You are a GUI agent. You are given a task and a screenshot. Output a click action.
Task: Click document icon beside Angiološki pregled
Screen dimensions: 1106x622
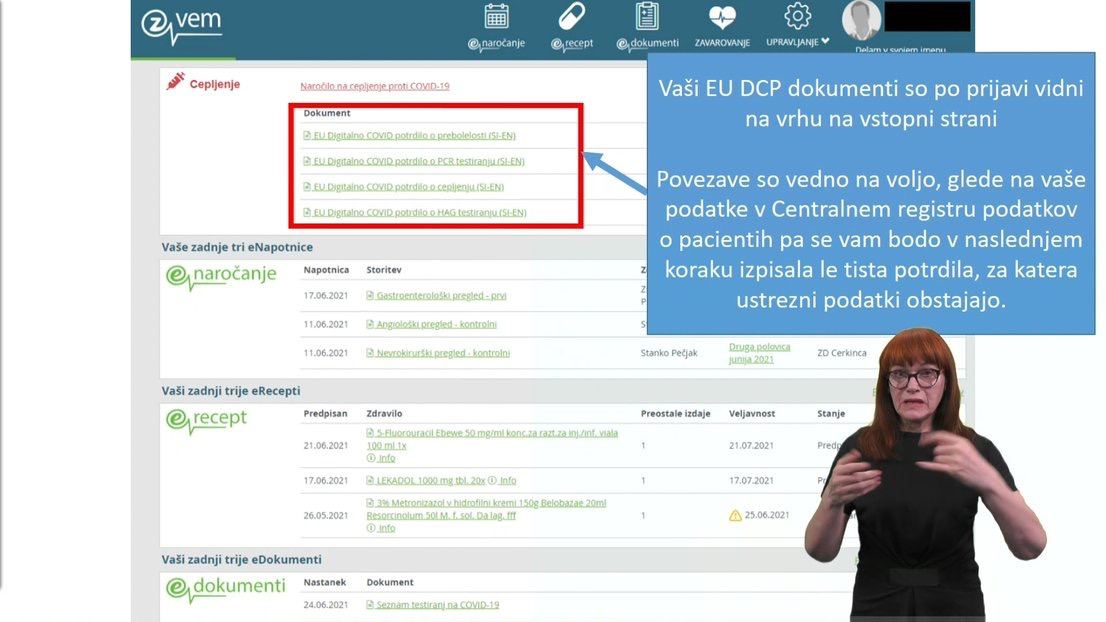(370, 324)
